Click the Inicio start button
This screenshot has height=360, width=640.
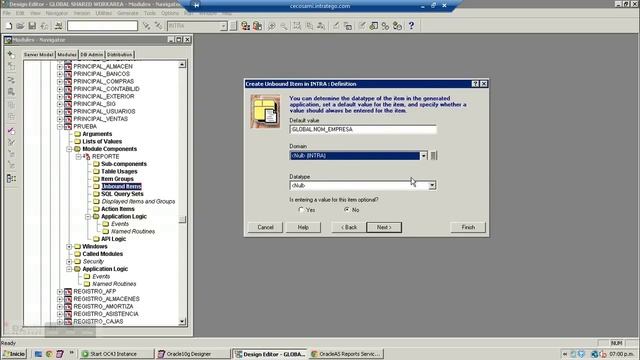click(x=14, y=354)
